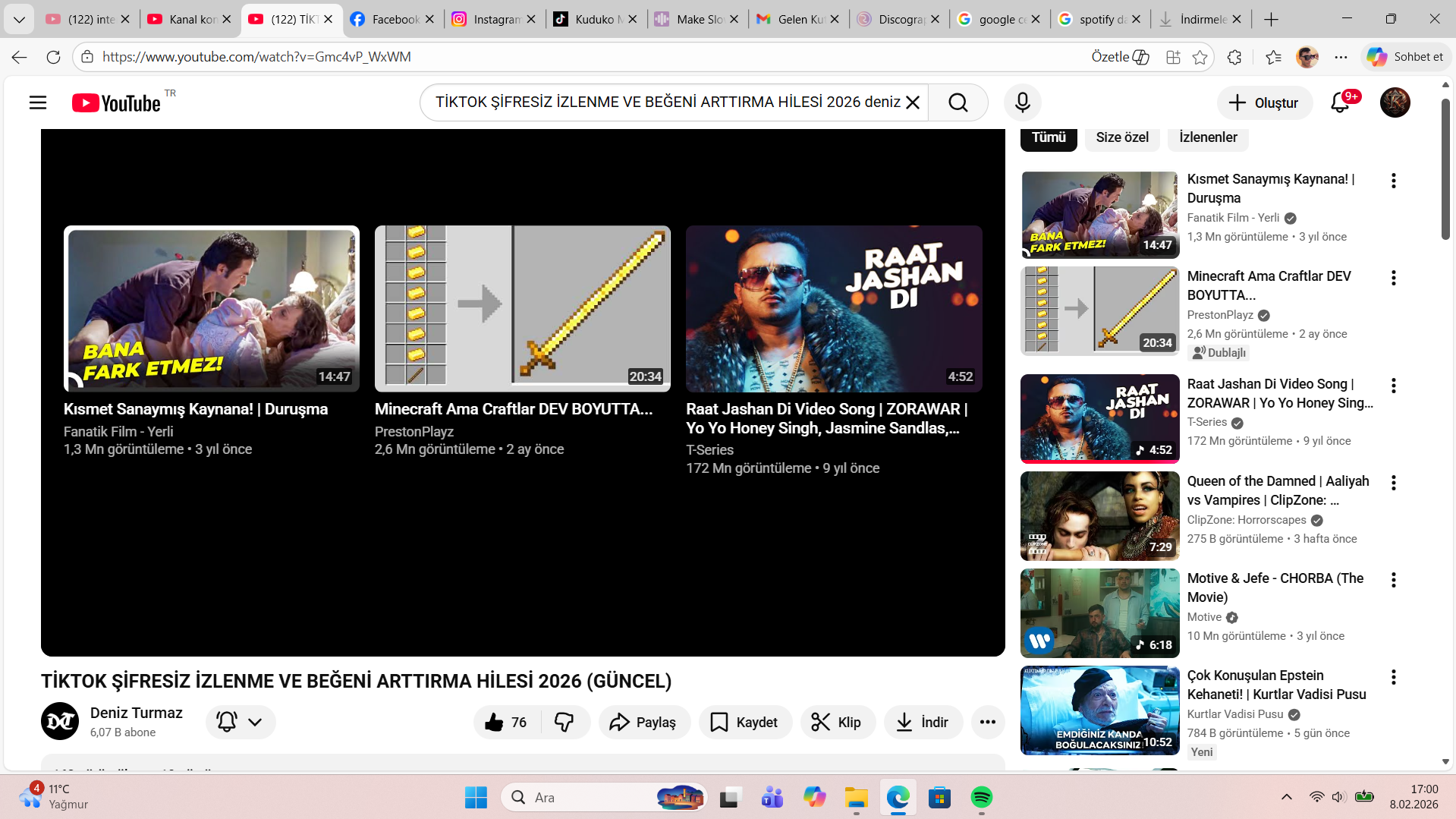Add page to favorites with star icon
This screenshot has width=1456, height=819.
[1200, 57]
